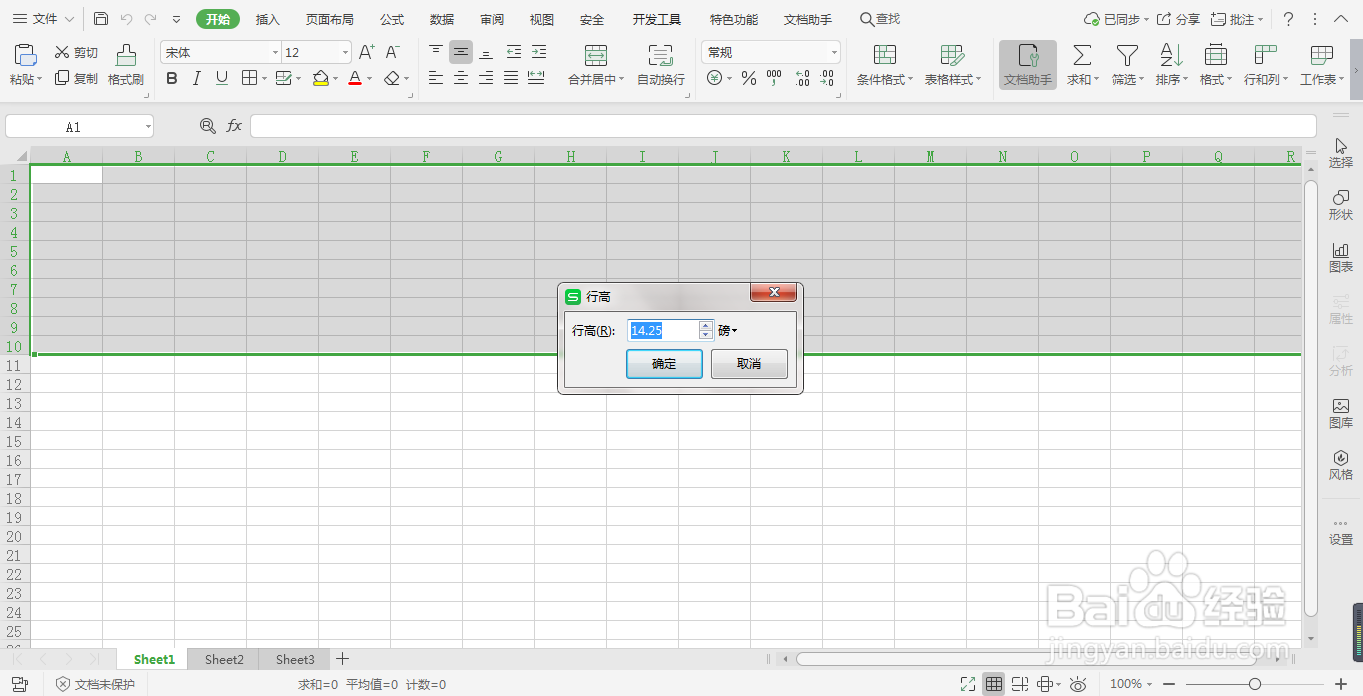Apply percent style format
The width and height of the screenshot is (1363, 696).
749,78
